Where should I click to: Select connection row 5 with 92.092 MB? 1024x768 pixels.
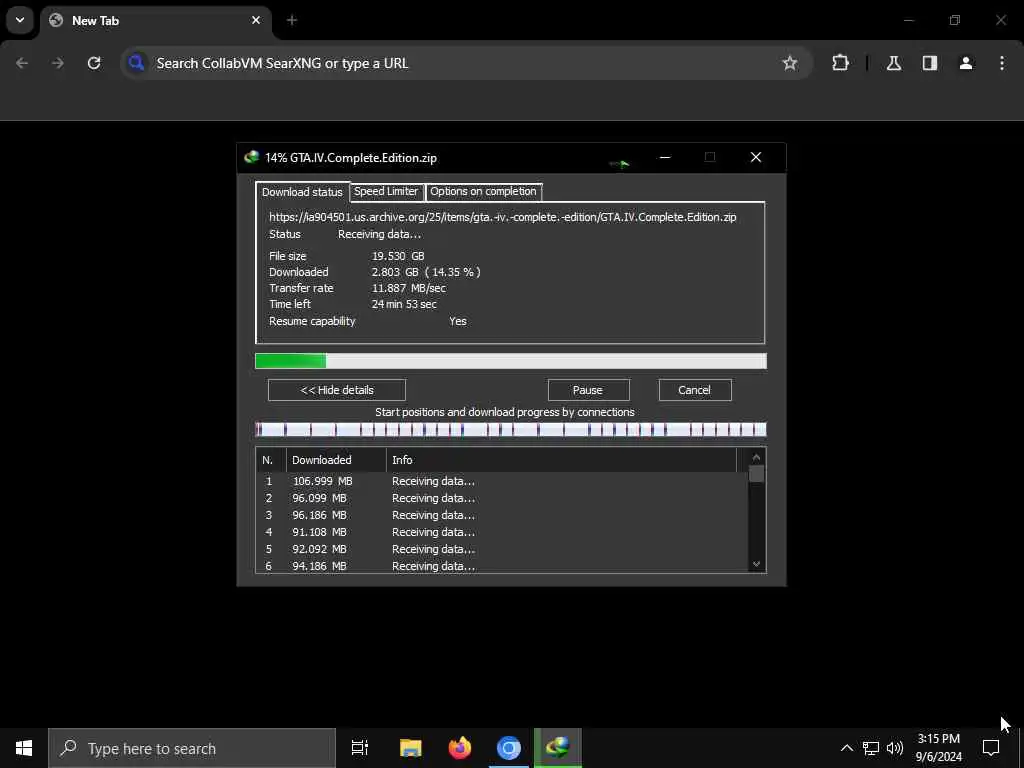pos(502,549)
